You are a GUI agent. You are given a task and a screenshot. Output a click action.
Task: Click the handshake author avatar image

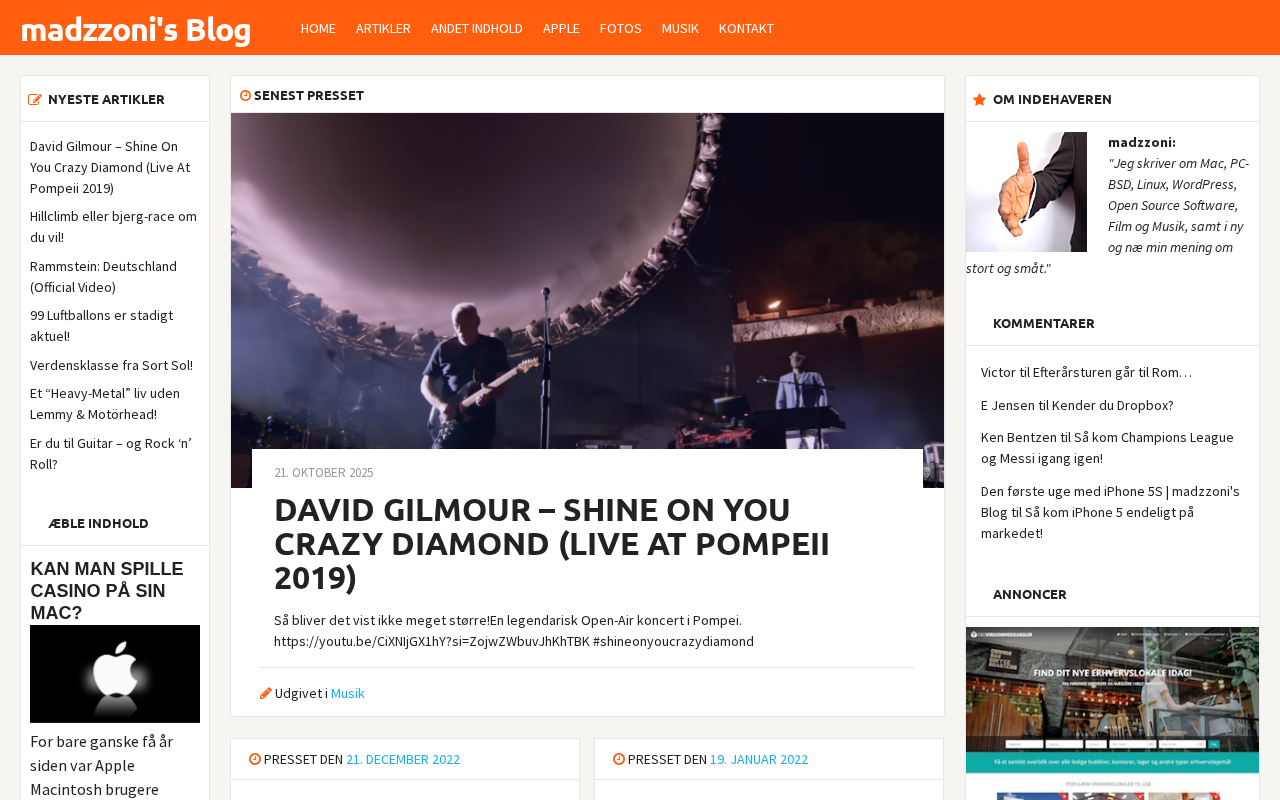(x=1026, y=192)
